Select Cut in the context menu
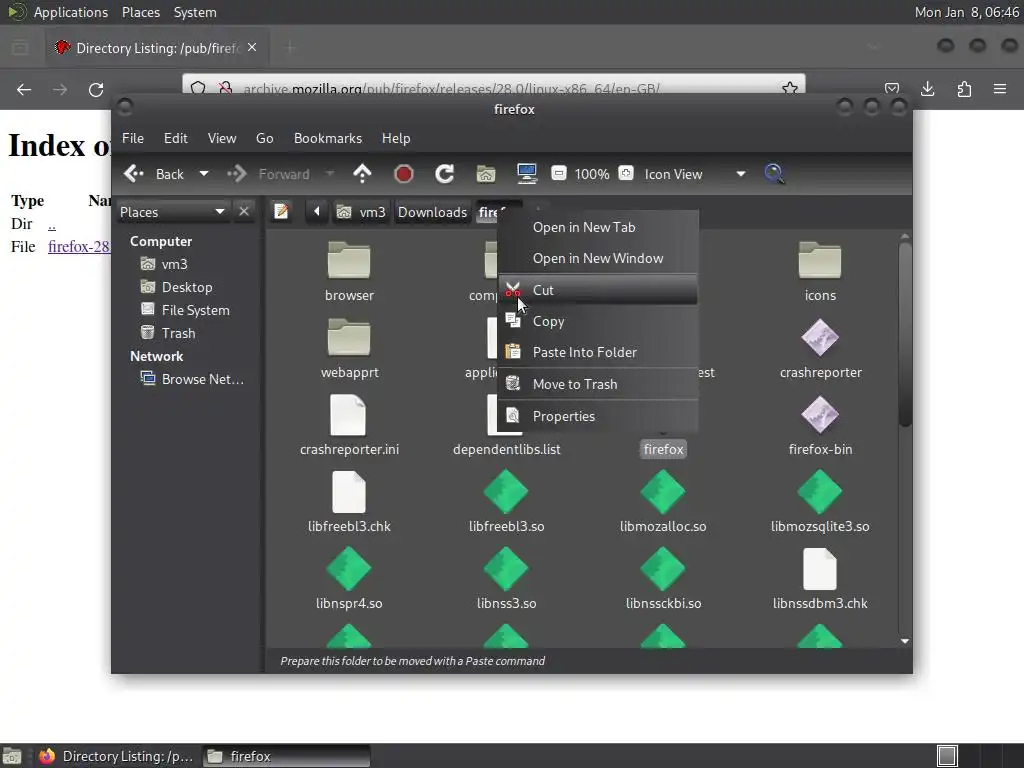This screenshot has width=1024, height=768. (x=598, y=290)
